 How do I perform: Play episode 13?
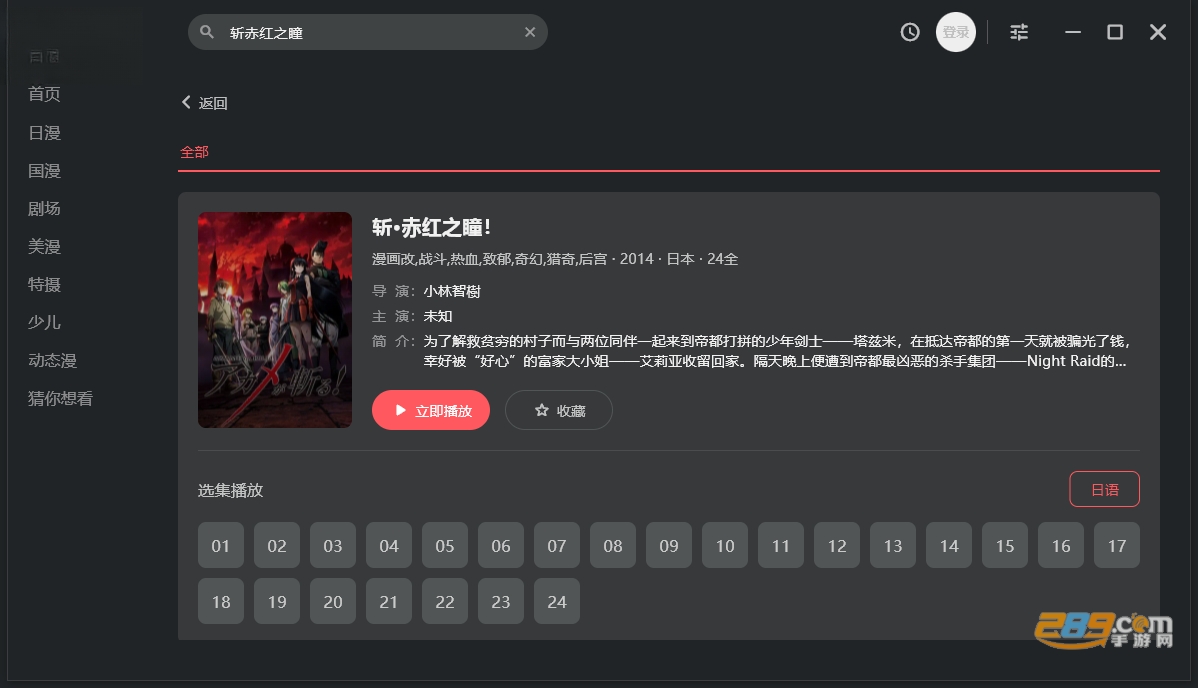tap(892, 546)
